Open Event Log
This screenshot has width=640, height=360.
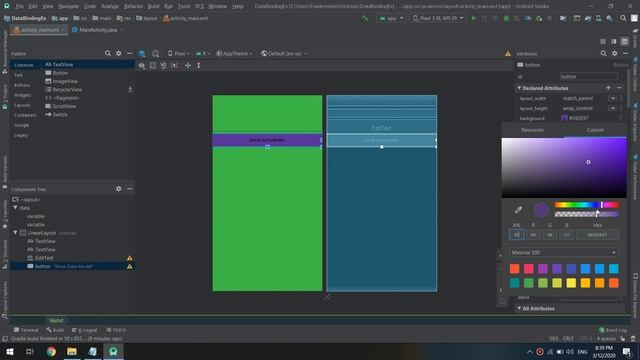click(x=613, y=330)
